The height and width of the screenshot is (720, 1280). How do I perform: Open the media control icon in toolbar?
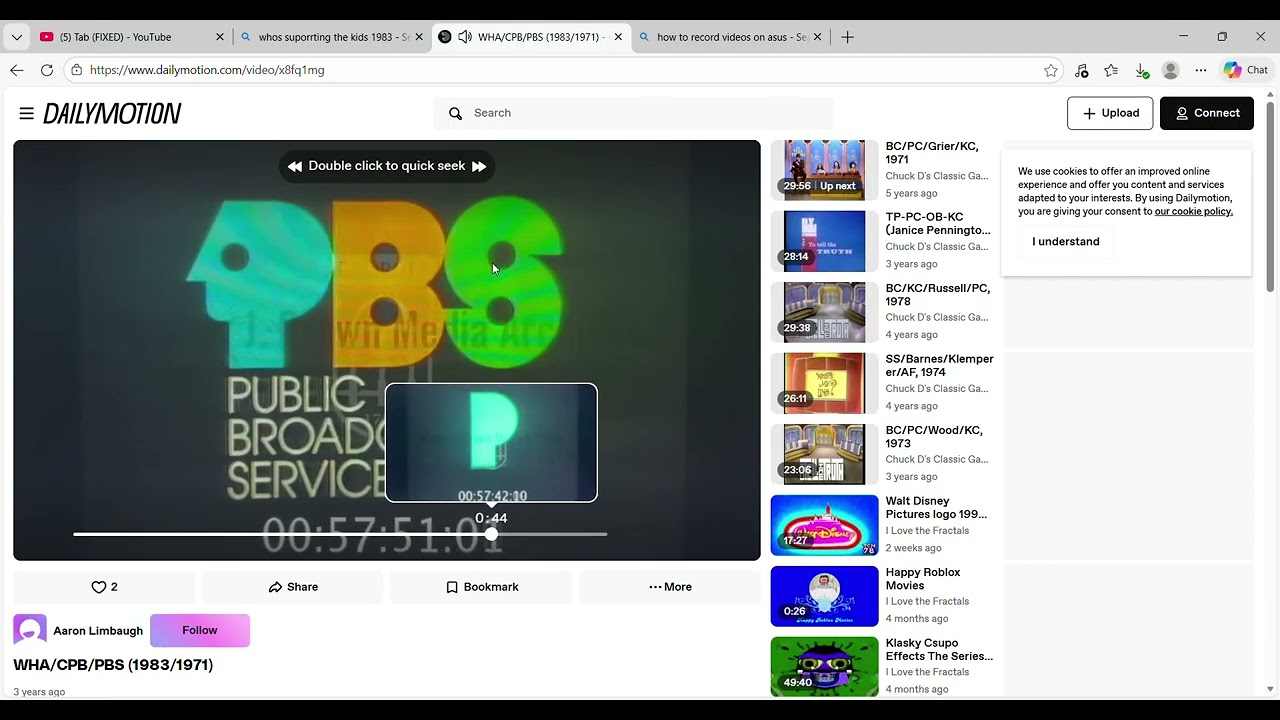click(1081, 70)
